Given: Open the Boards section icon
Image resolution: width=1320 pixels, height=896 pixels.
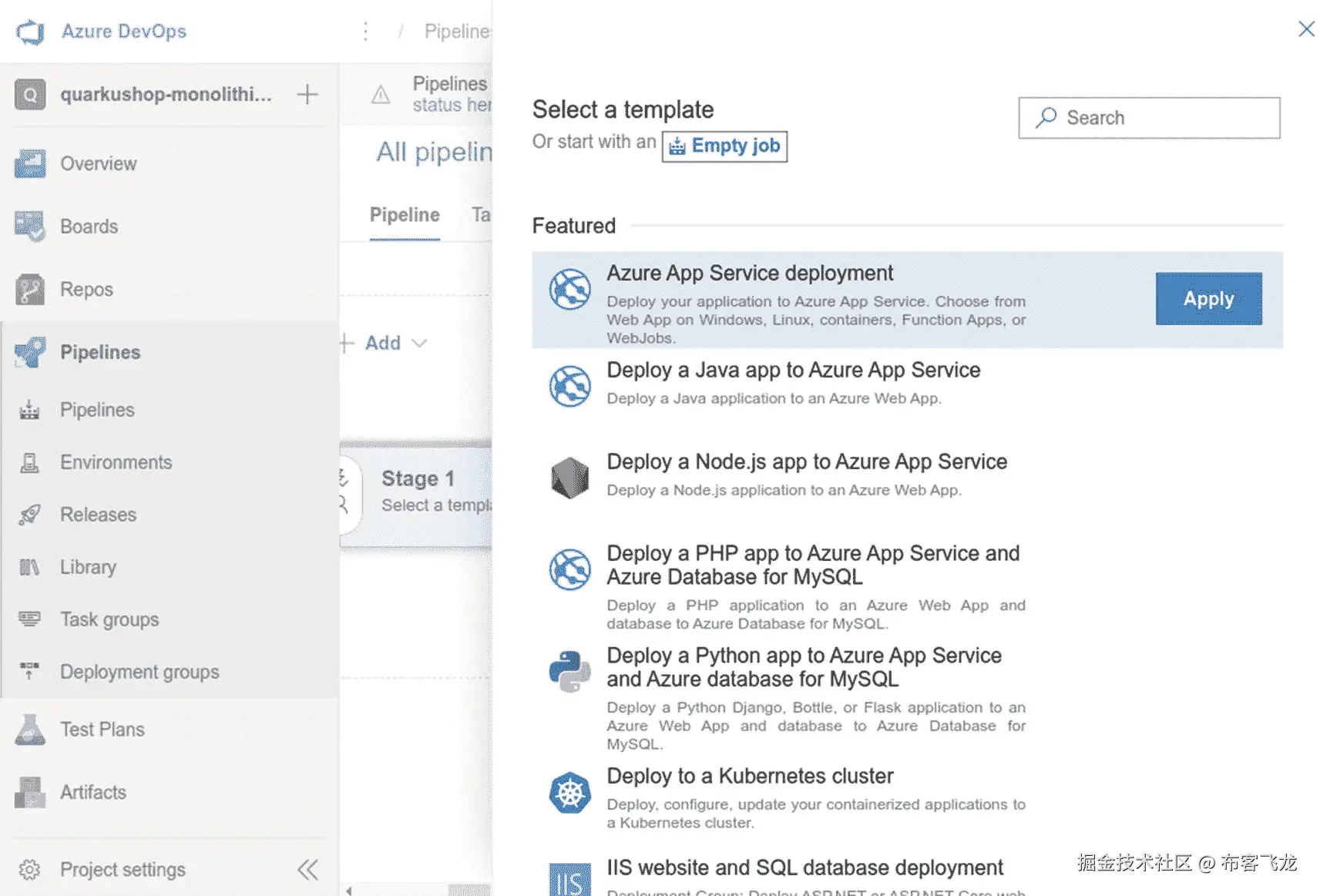Looking at the screenshot, I should point(30,227).
